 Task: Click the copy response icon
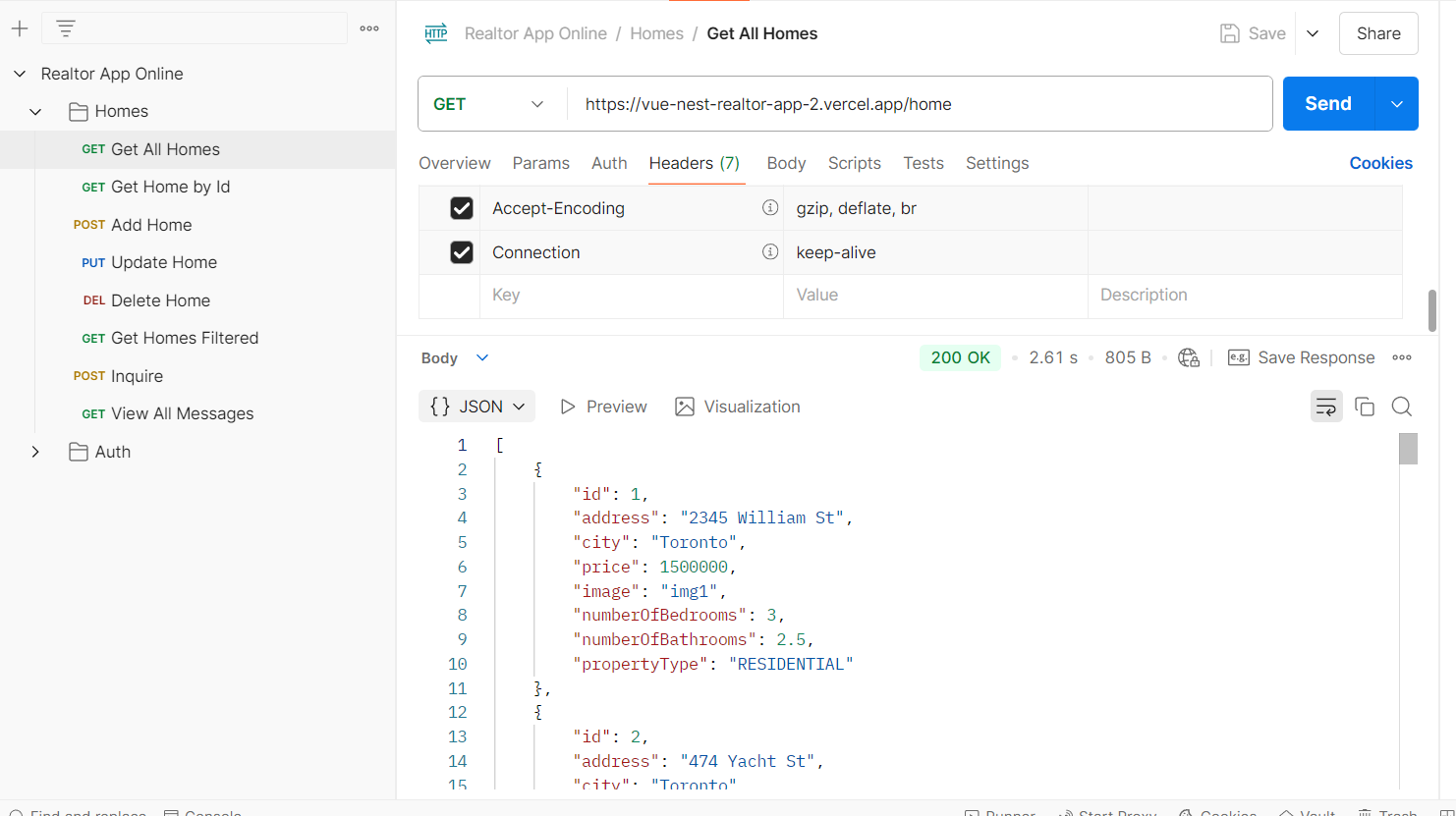(1365, 407)
